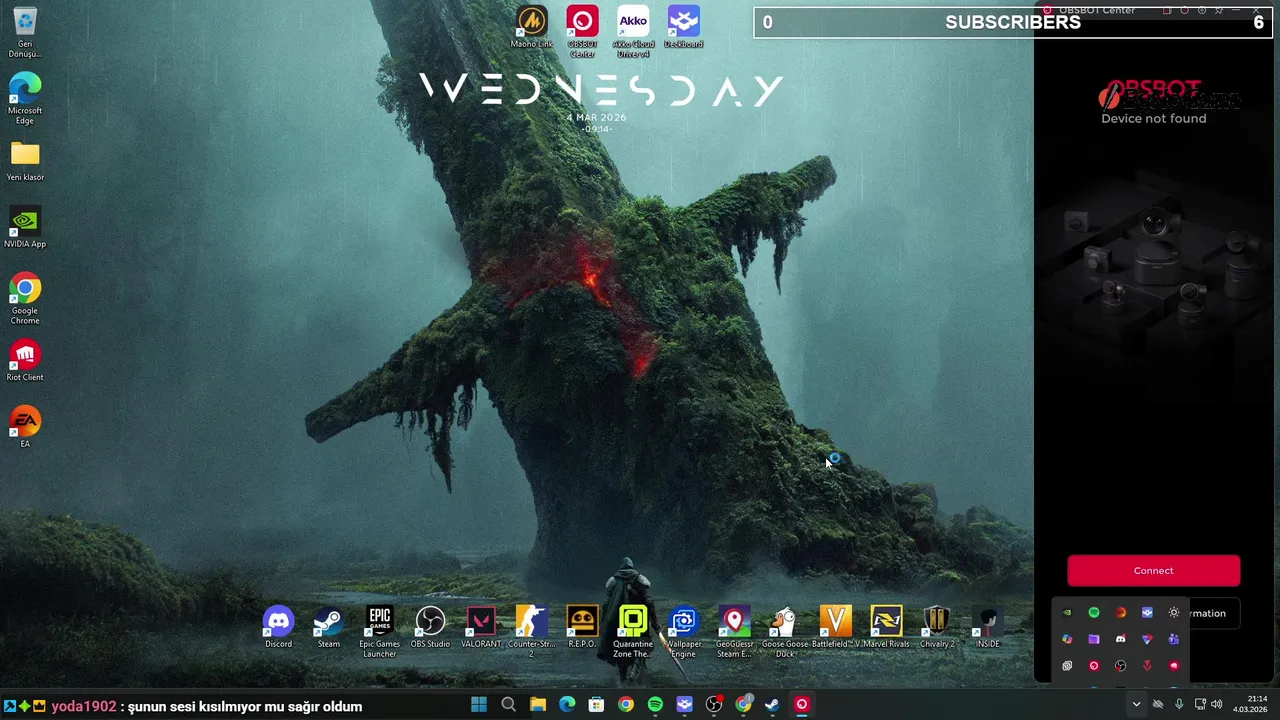Open Akko Cloud Driver desktop shortcut
This screenshot has width=1280, height=720.
(633, 31)
